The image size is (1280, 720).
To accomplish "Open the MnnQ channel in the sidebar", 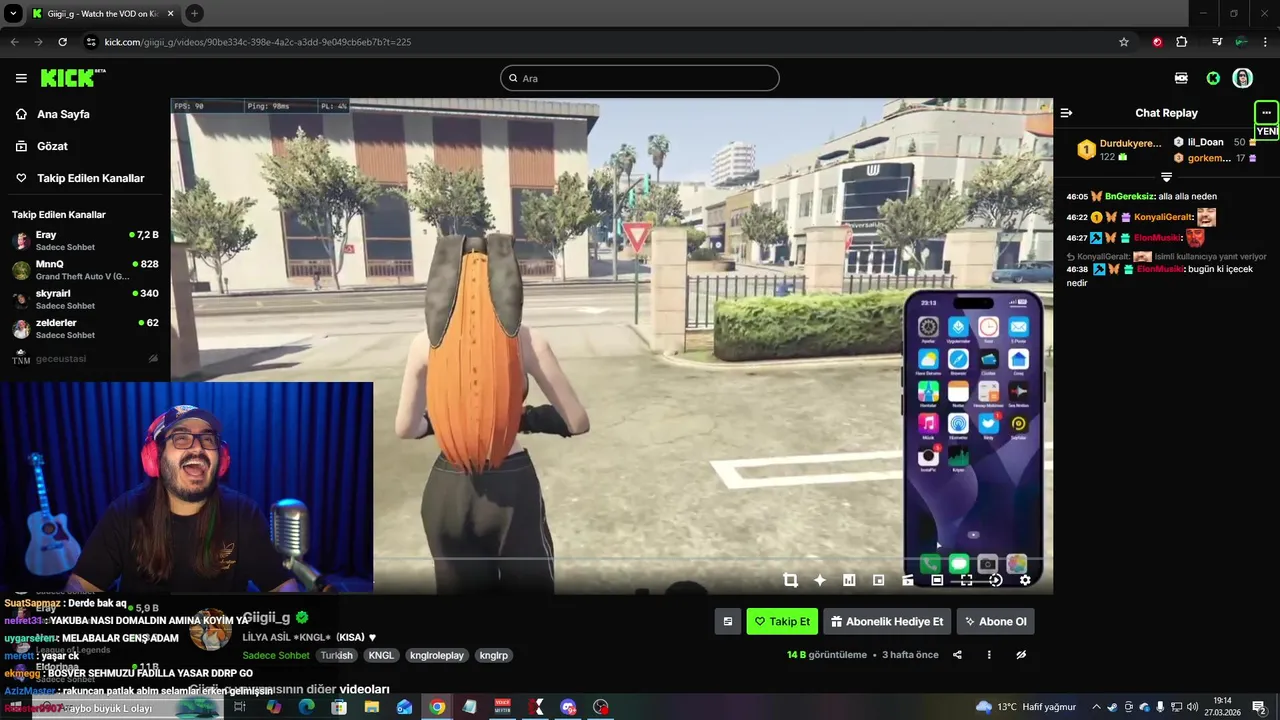I will 85,270.
